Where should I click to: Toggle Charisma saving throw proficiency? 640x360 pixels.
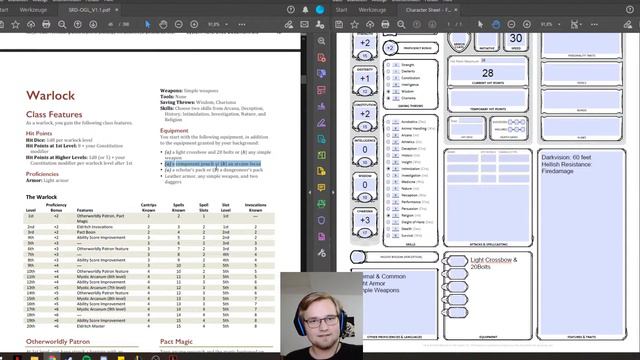click(x=388, y=98)
